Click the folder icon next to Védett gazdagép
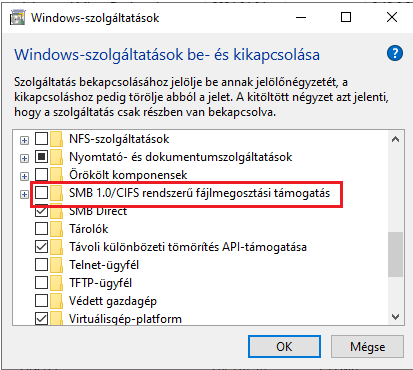Screen dimensions: 413x370 coord(57,301)
